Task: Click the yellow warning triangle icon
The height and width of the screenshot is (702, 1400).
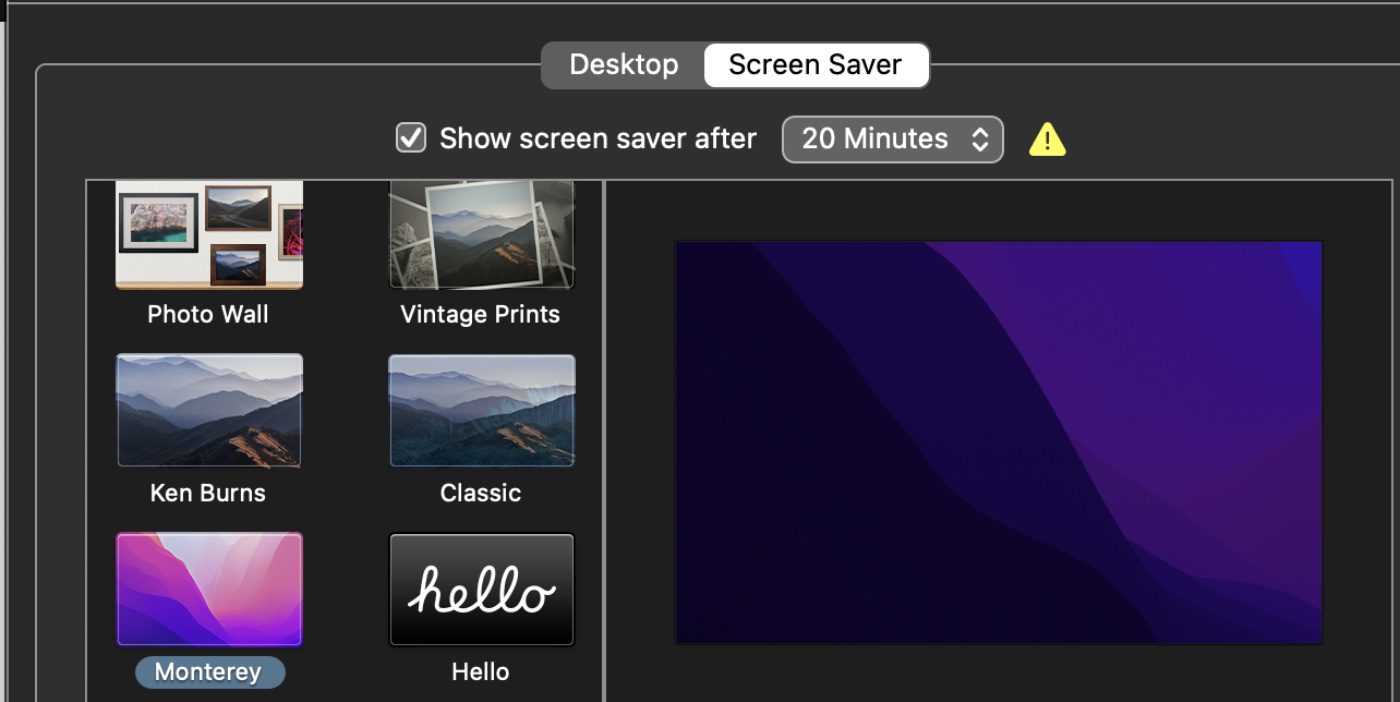Action: click(1047, 140)
